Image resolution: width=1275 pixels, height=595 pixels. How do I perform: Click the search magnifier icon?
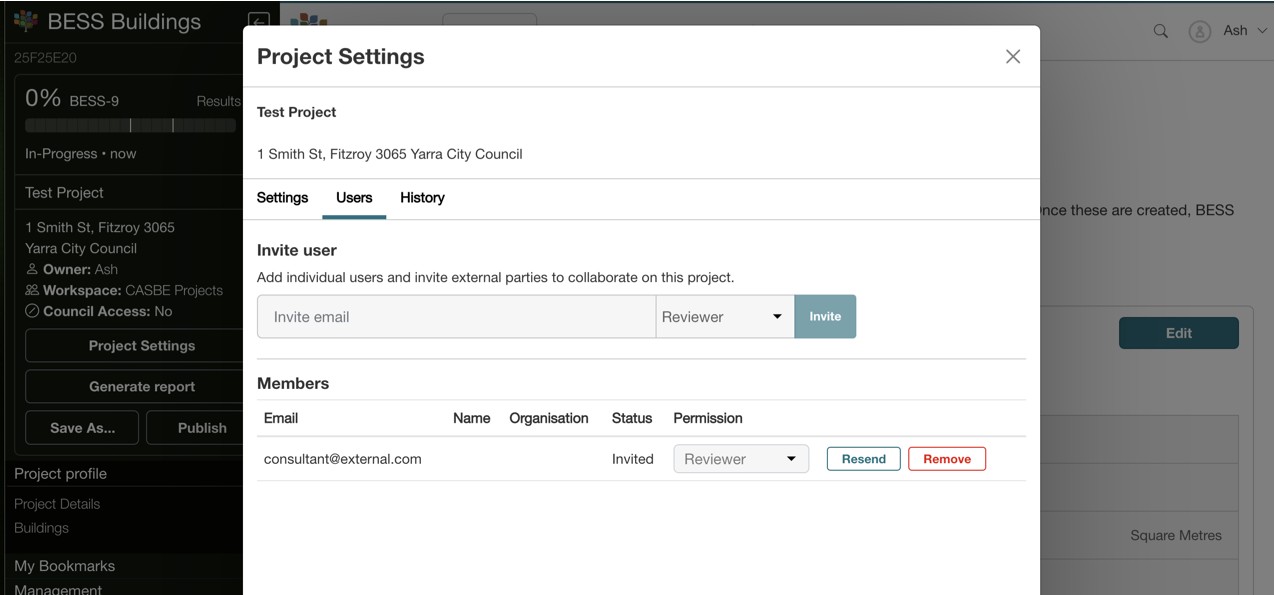(1160, 31)
